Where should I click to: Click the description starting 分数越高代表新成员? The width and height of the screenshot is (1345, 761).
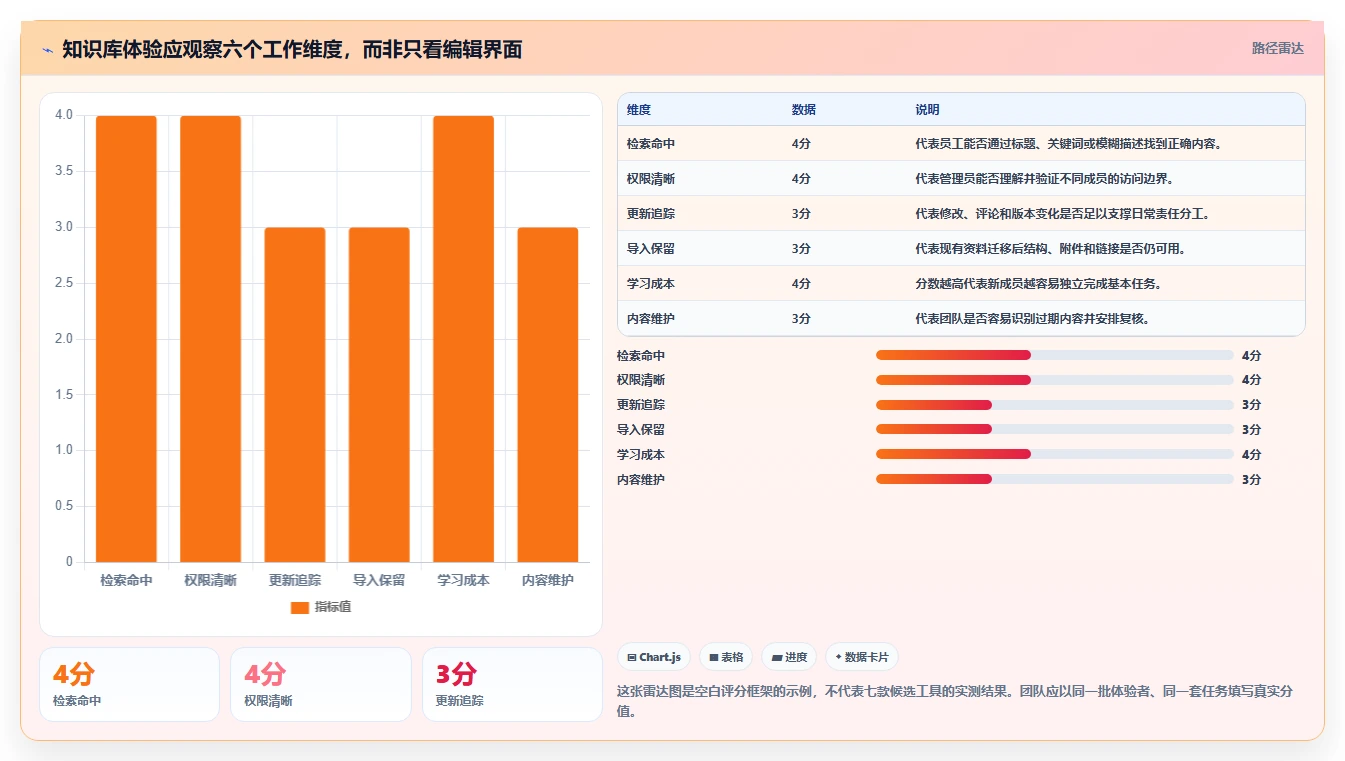click(1038, 284)
